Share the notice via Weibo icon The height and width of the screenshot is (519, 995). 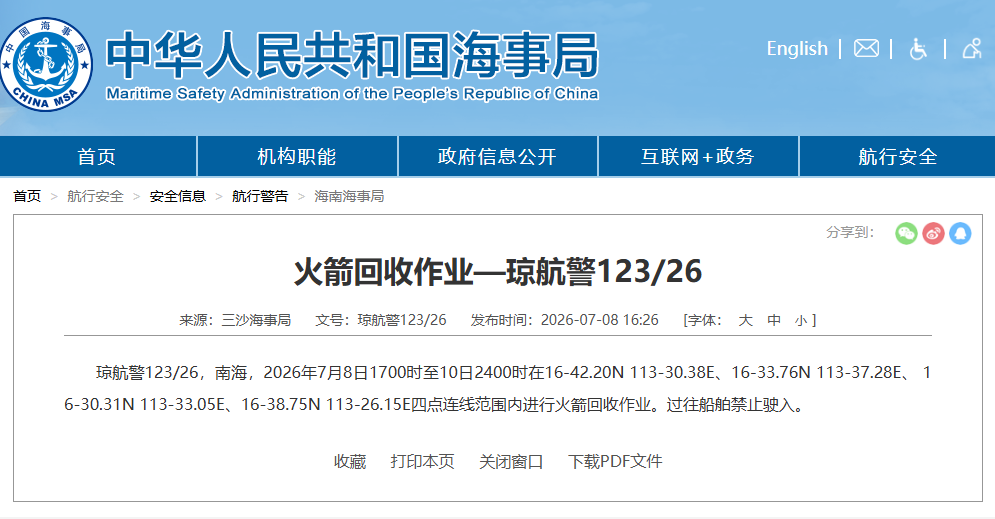point(933,233)
